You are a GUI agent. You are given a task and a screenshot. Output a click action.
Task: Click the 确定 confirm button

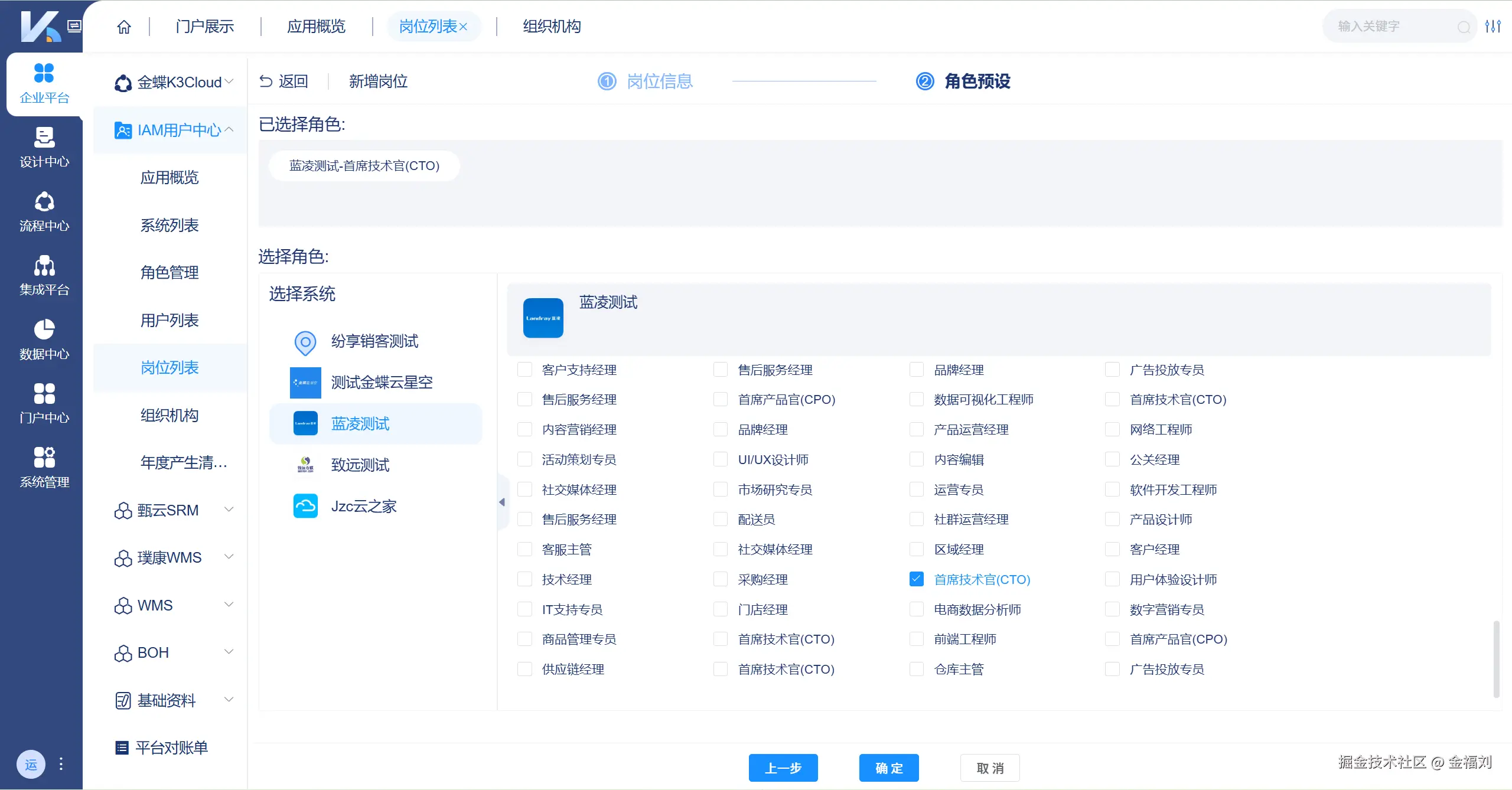coord(888,768)
